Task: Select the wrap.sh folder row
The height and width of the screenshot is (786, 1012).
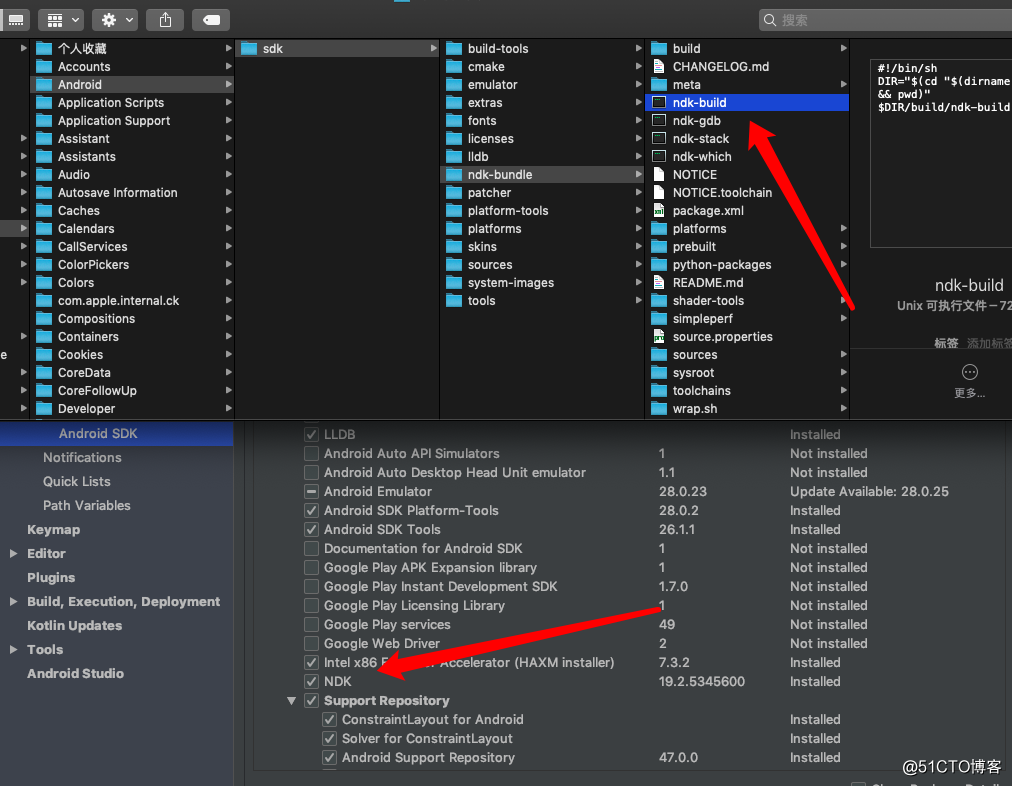Action: 747,408
